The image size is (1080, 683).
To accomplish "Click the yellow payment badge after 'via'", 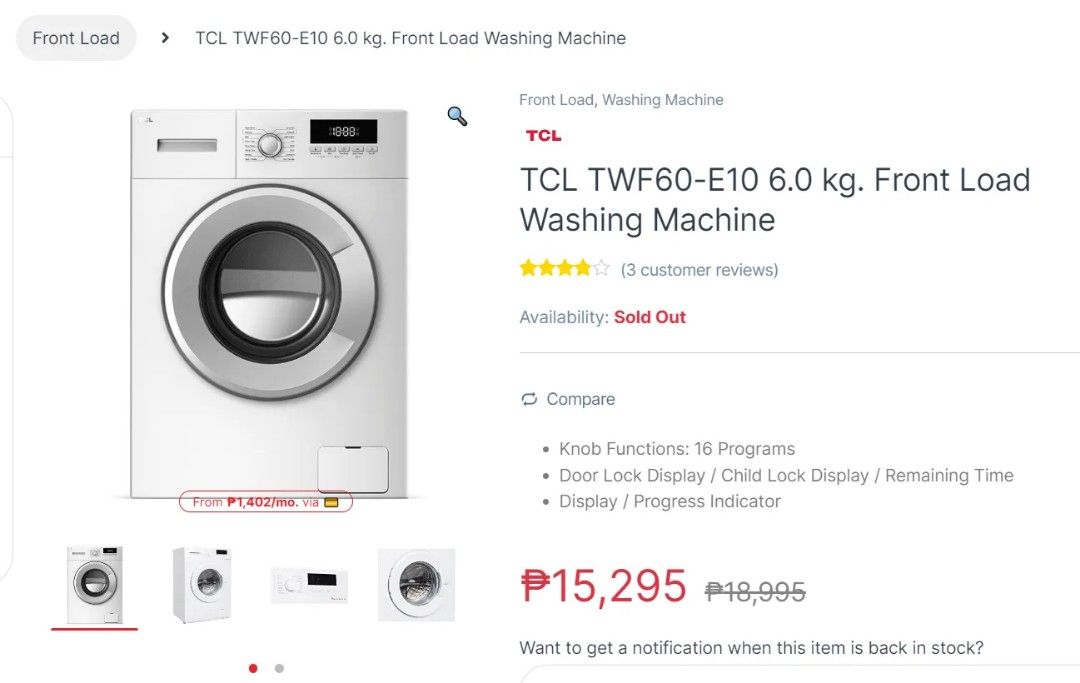I will pos(334,502).
